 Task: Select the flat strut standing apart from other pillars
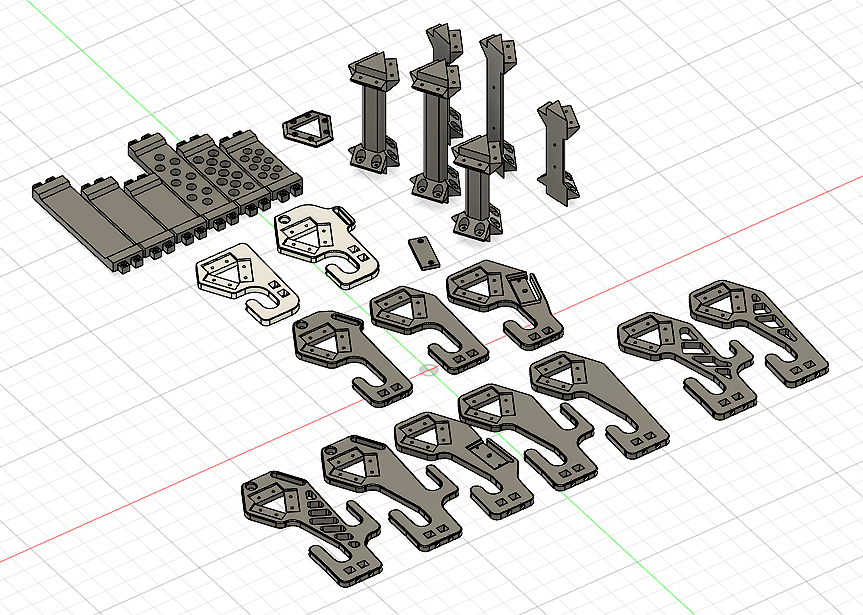[x=559, y=152]
